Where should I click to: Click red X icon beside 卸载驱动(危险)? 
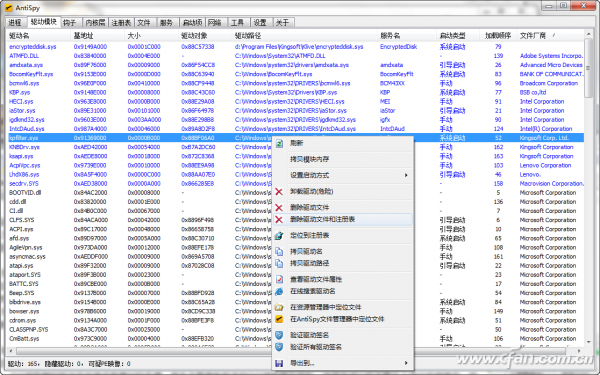[279, 192]
